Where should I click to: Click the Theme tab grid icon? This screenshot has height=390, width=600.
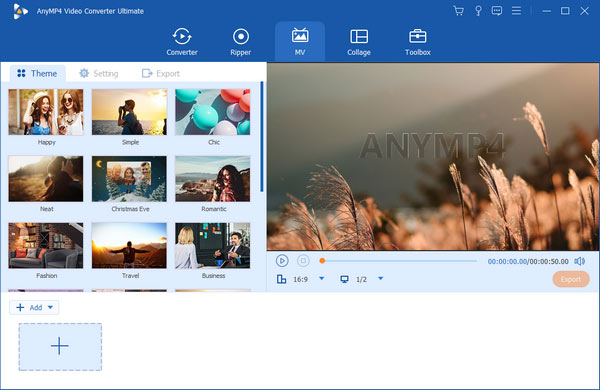21,73
